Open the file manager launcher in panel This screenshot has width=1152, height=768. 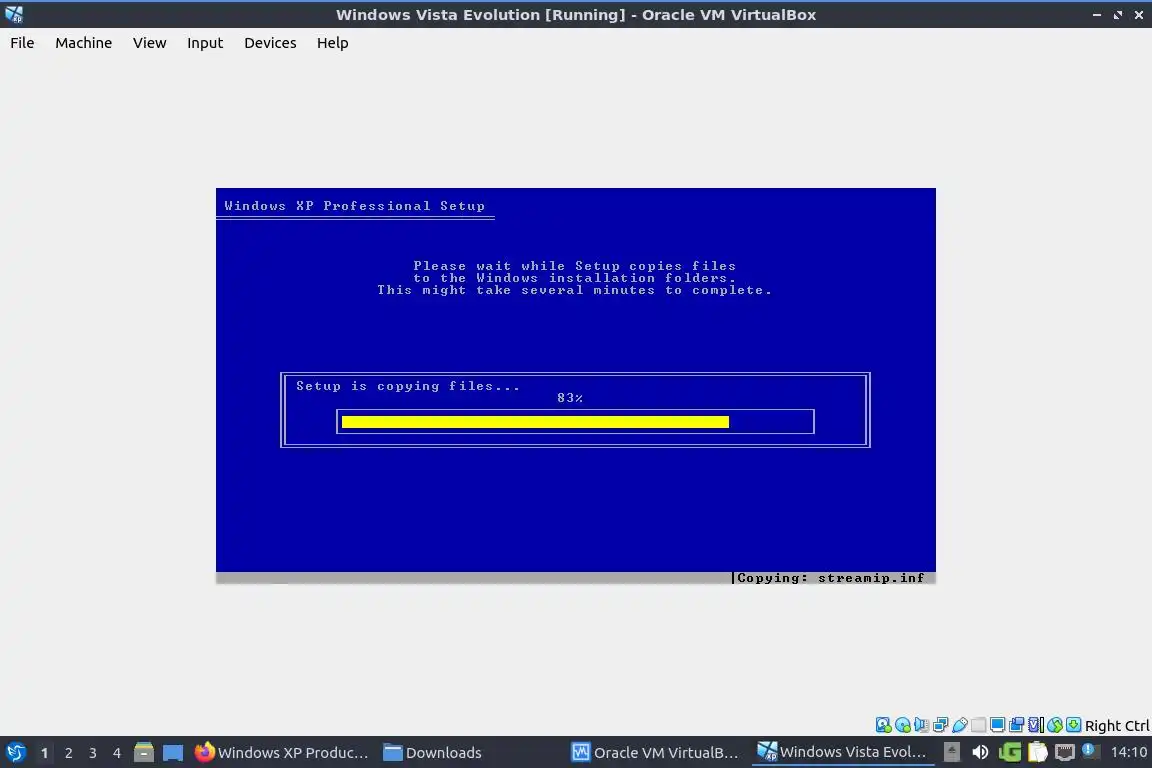pyautogui.click(x=144, y=753)
